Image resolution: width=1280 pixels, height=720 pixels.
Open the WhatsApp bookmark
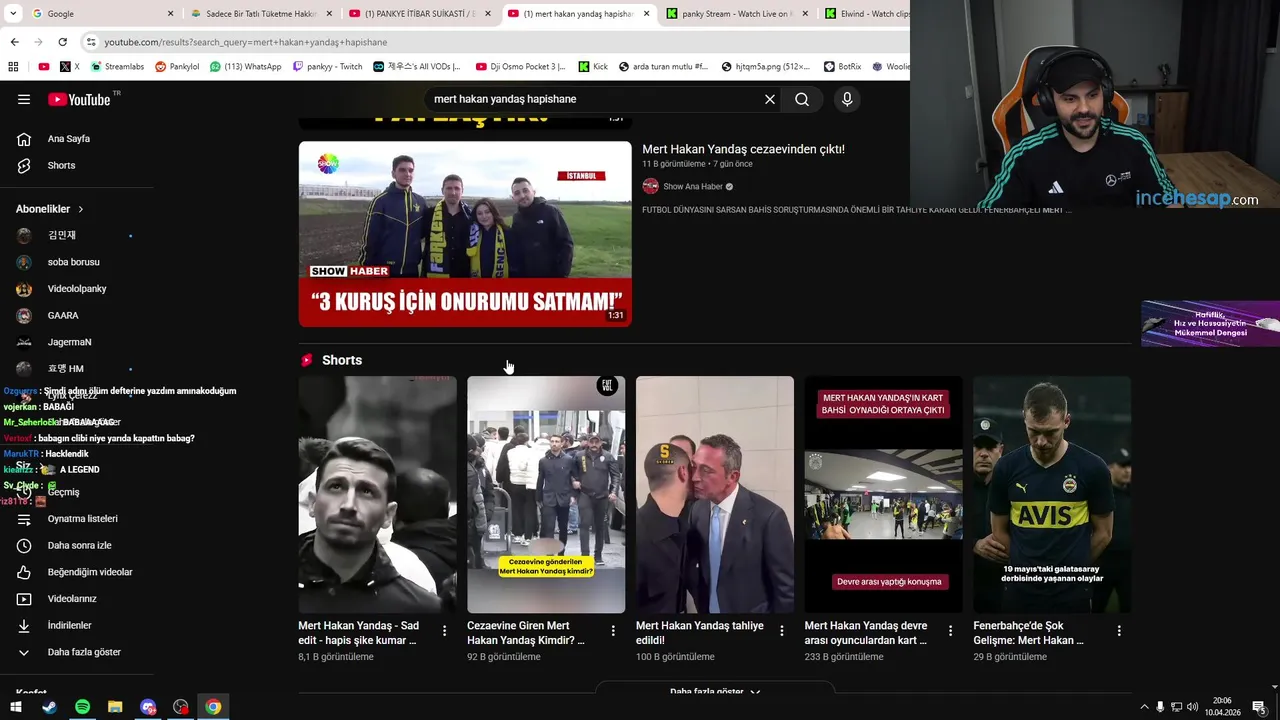[245, 67]
